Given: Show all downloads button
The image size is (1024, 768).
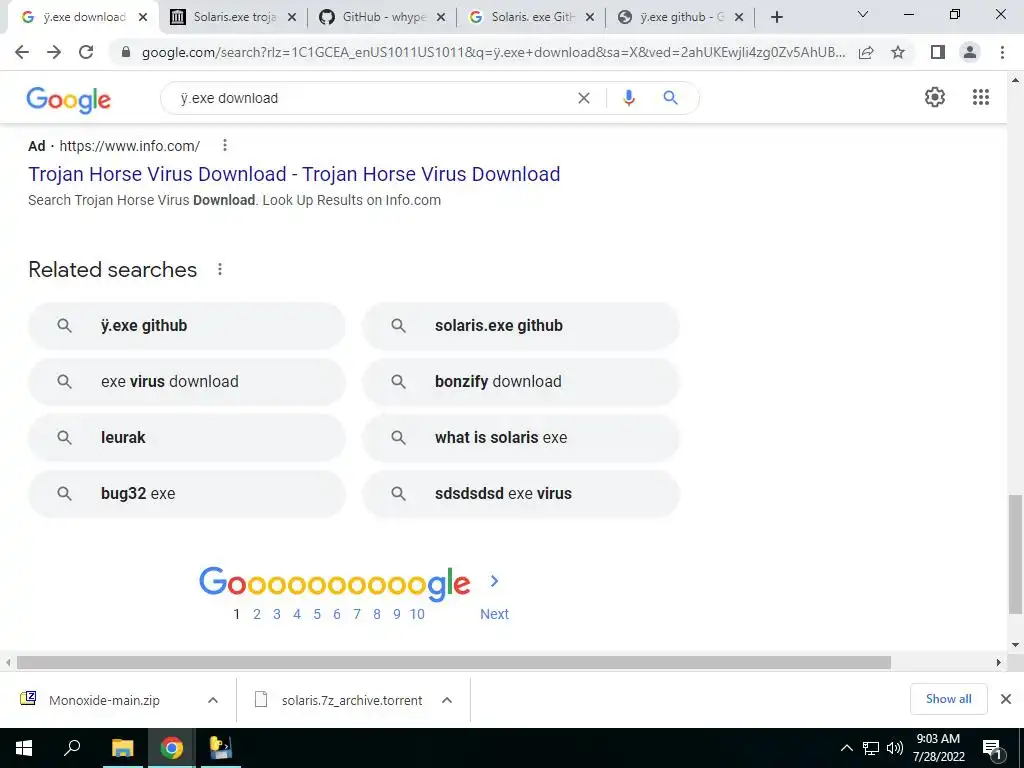Looking at the screenshot, I should click(x=948, y=699).
